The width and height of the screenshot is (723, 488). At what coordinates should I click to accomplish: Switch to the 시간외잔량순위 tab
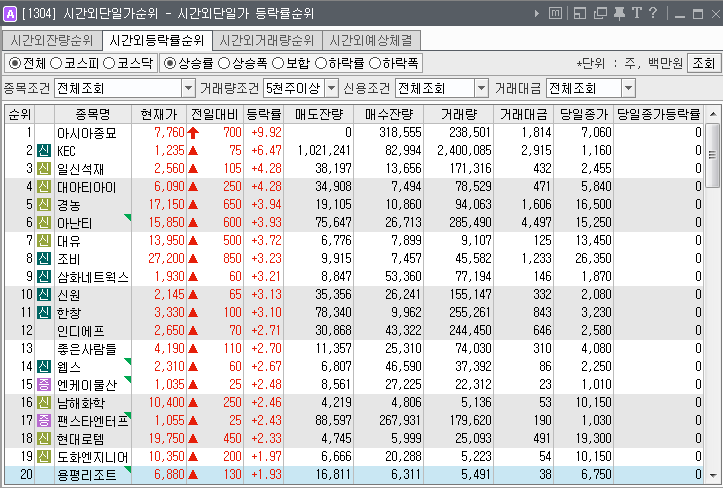click(52, 41)
